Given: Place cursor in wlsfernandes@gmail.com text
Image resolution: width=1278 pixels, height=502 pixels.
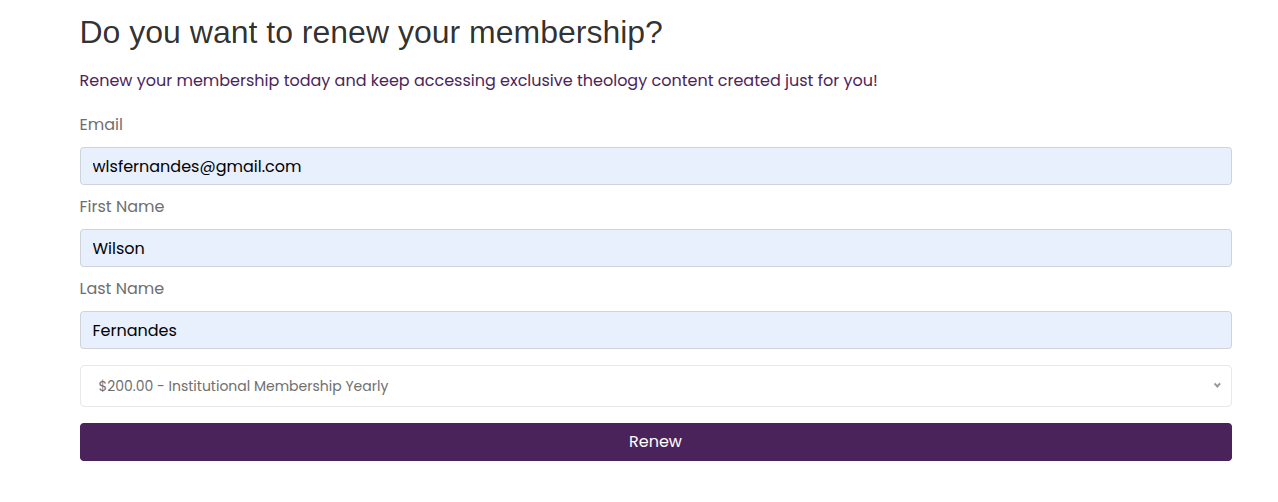Looking at the screenshot, I should coord(197,166).
